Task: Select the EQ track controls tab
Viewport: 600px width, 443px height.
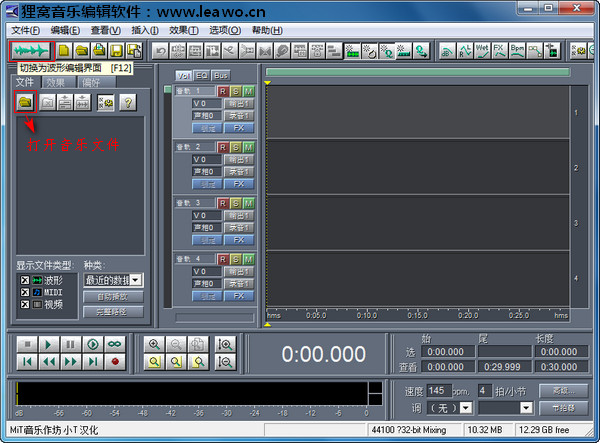Action: click(x=202, y=76)
